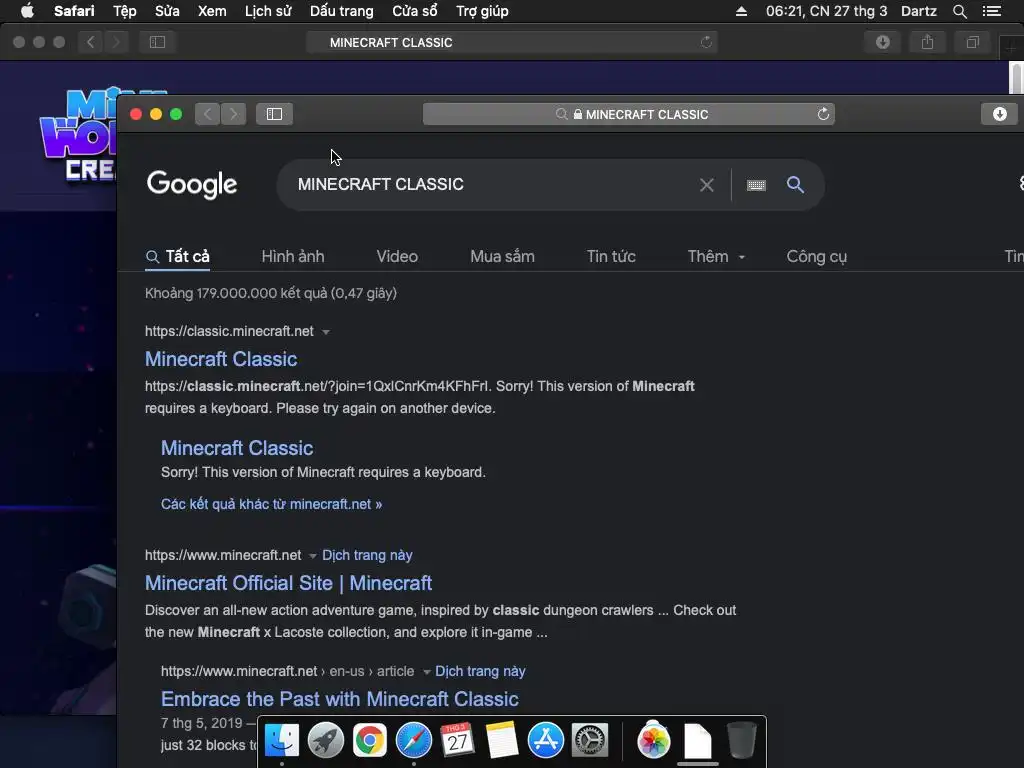
Task: Reload page in background Safari window
Action: coord(706,42)
